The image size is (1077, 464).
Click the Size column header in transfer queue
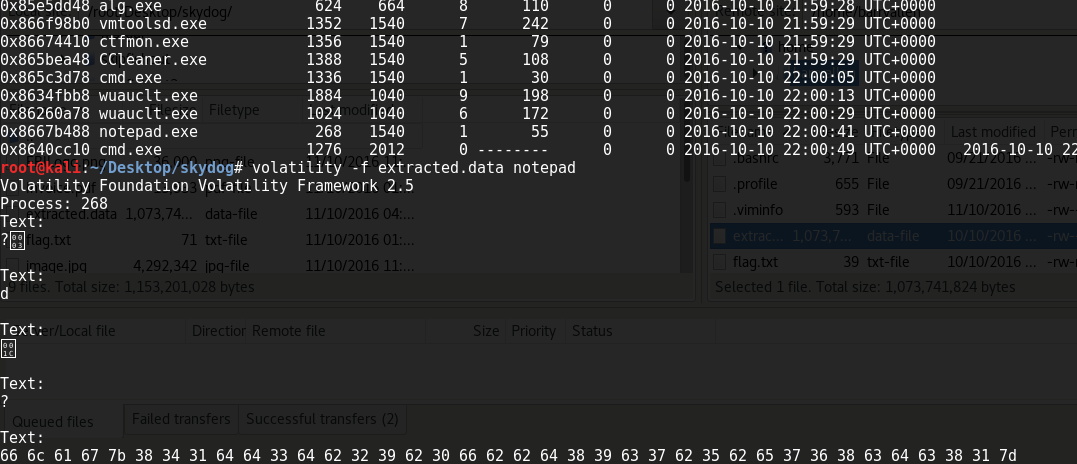pyautogui.click(x=486, y=331)
